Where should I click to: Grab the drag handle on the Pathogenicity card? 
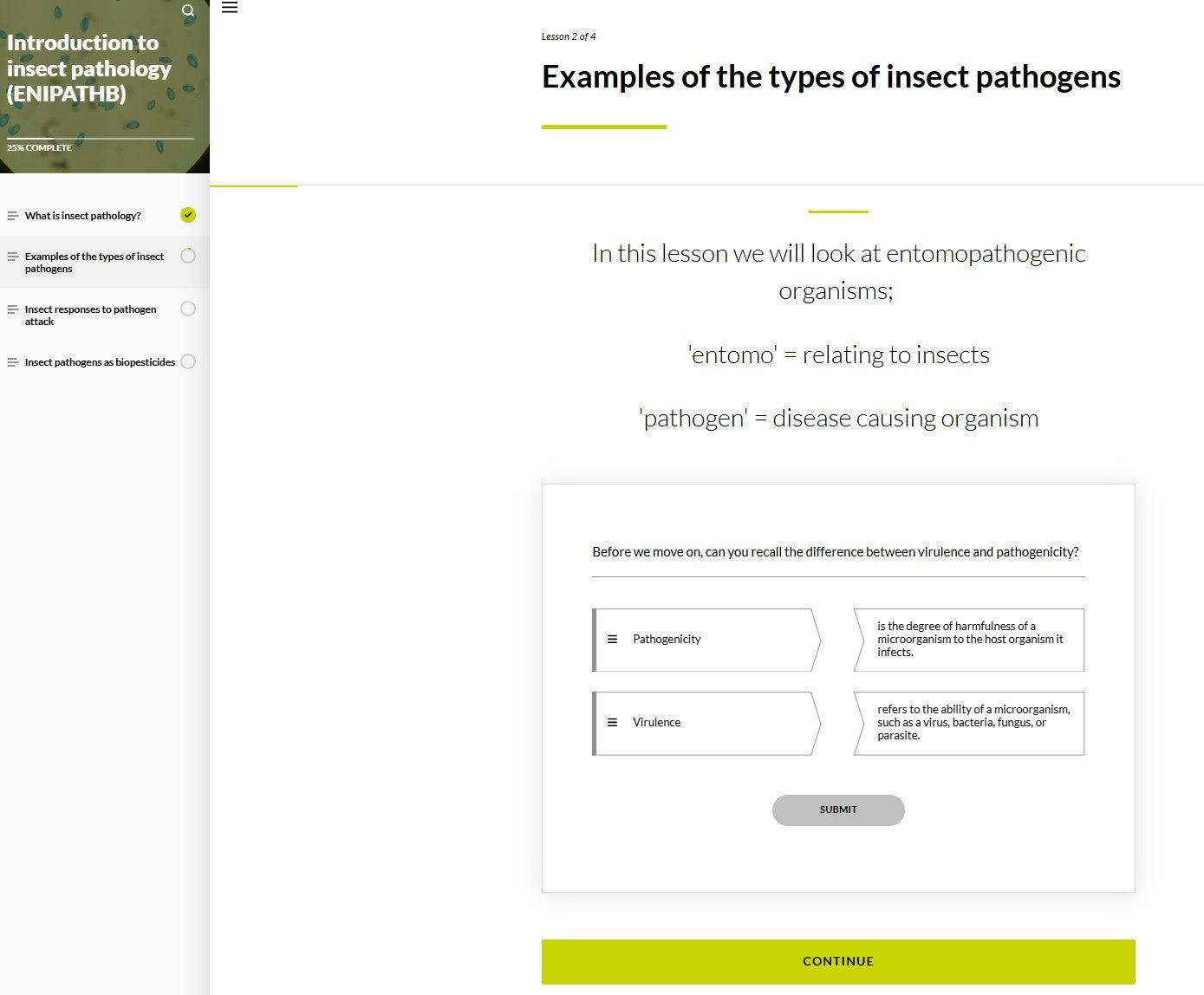[613, 639]
